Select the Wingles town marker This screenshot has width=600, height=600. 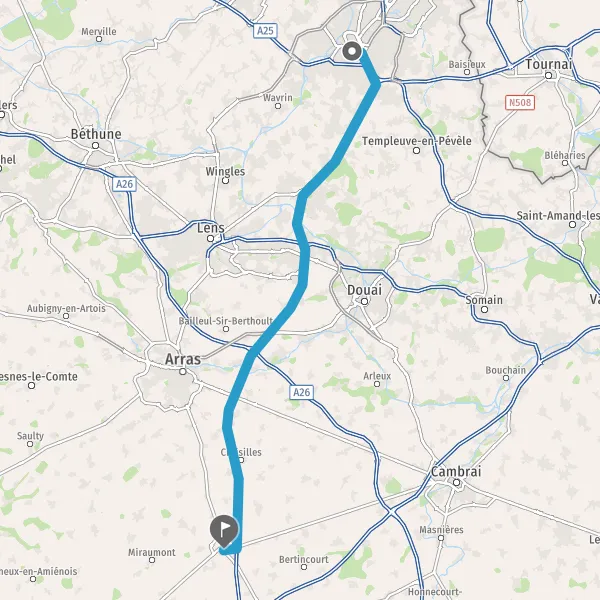click(x=226, y=180)
